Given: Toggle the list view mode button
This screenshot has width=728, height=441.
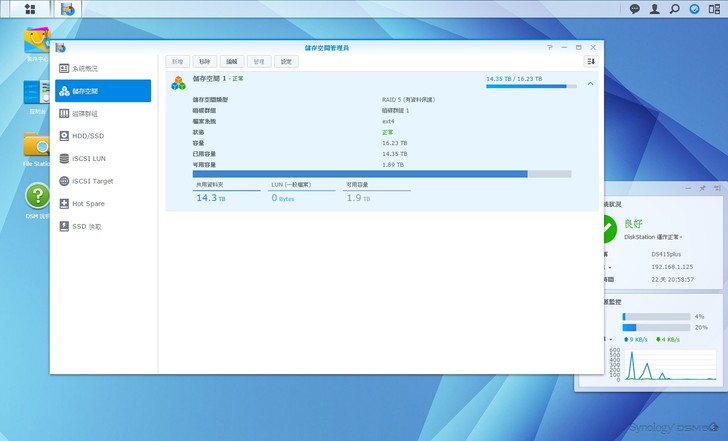Looking at the screenshot, I should [590, 62].
